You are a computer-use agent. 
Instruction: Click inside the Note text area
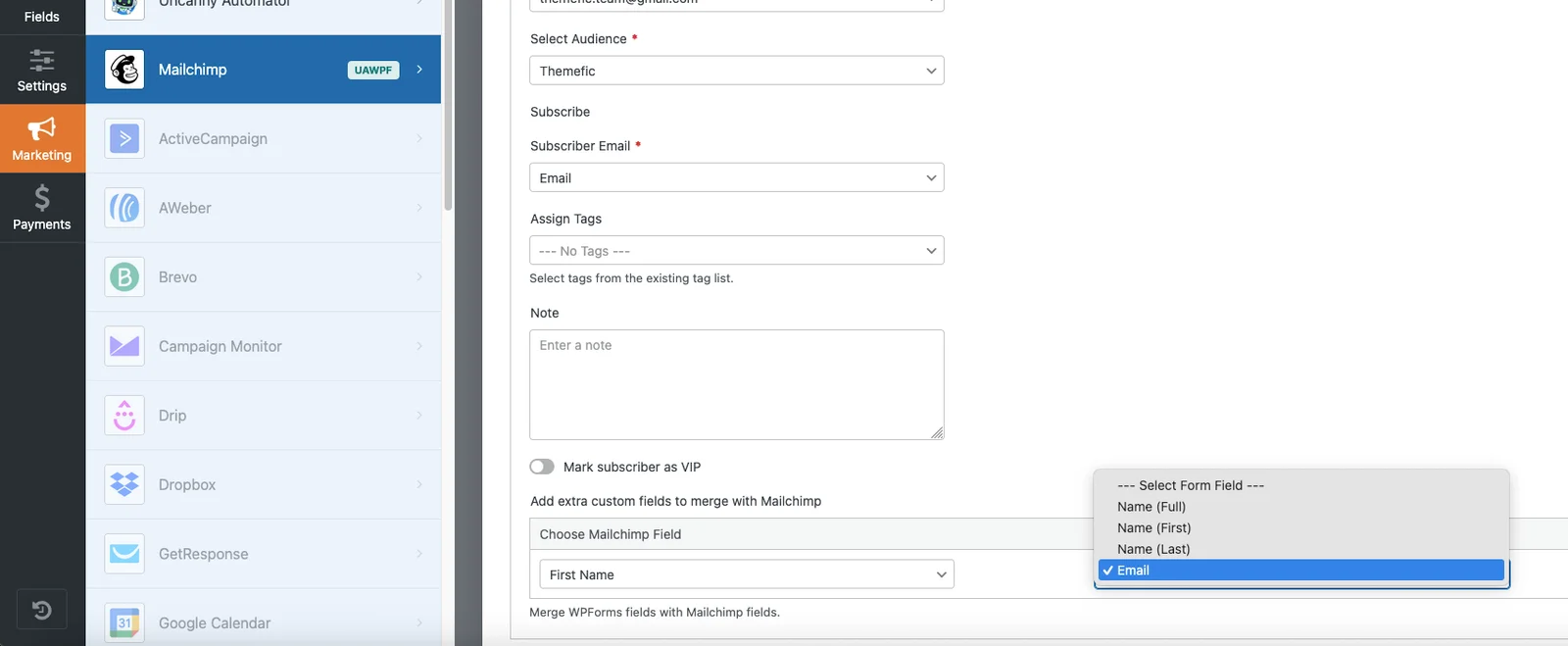click(736, 384)
